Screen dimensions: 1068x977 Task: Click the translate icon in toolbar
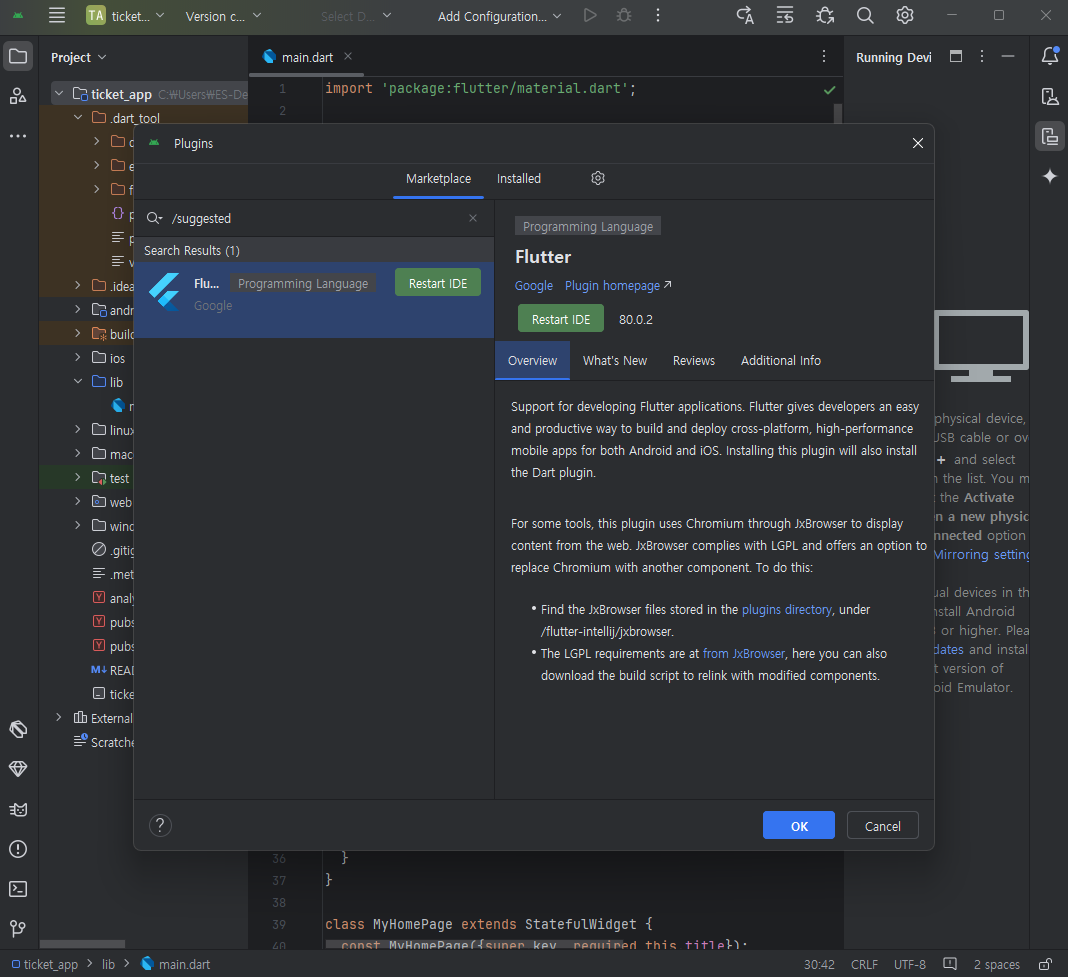click(x=745, y=16)
